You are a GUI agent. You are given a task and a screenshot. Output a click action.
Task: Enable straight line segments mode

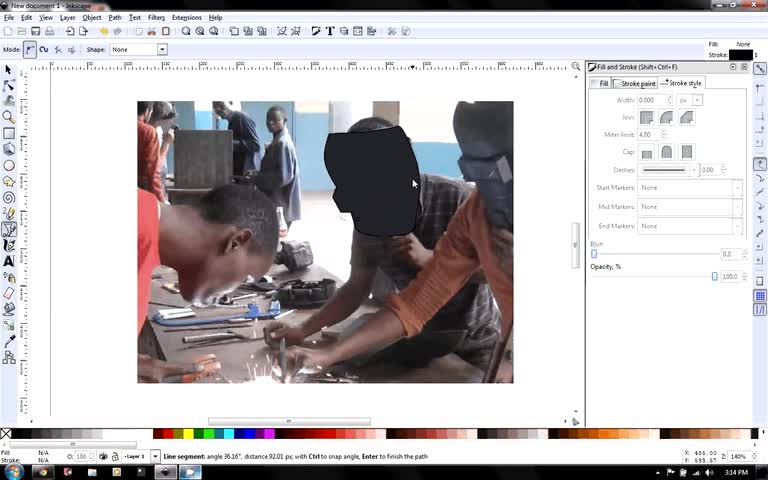tap(58, 49)
